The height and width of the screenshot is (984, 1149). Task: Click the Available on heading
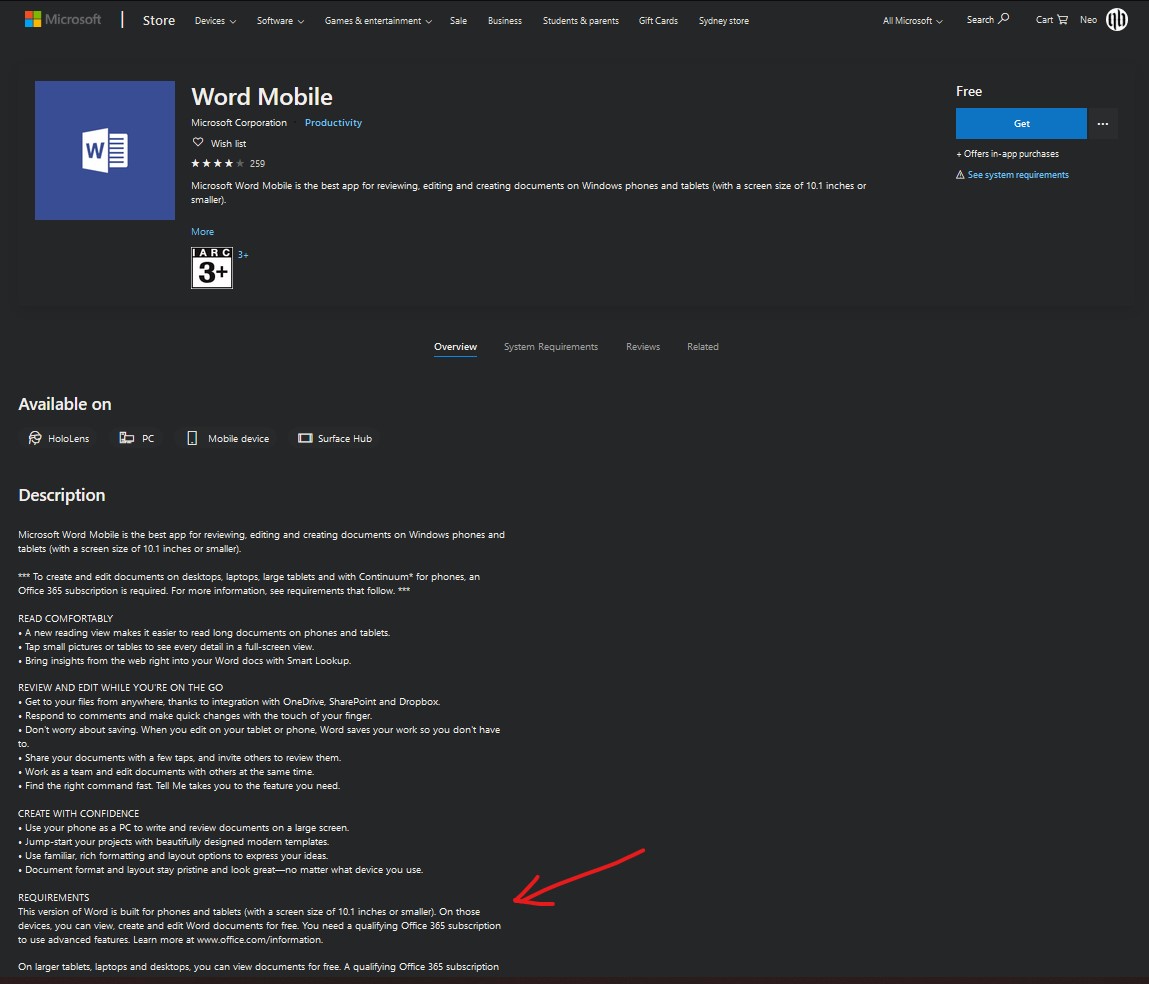coord(64,404)
